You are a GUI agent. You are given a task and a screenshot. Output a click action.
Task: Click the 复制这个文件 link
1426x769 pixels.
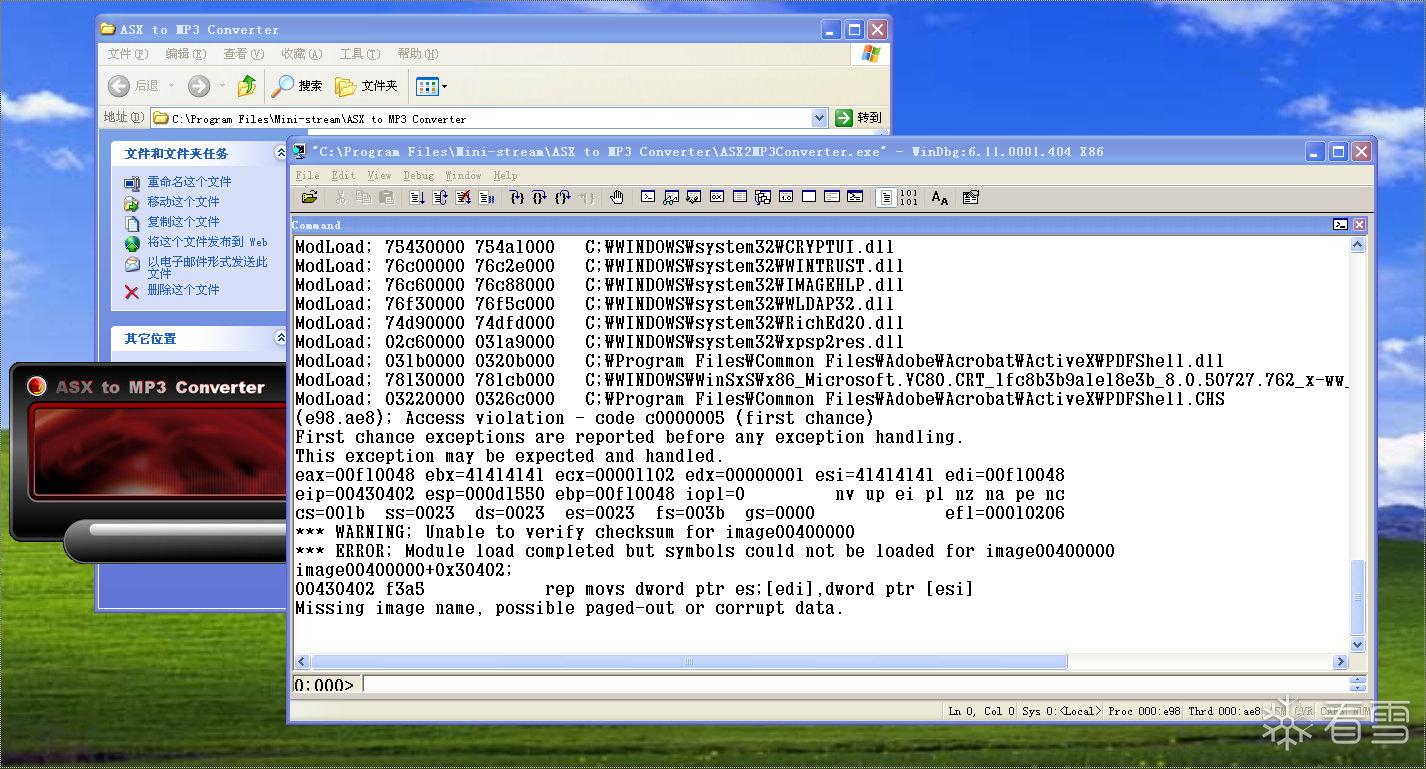pos(183,222)
